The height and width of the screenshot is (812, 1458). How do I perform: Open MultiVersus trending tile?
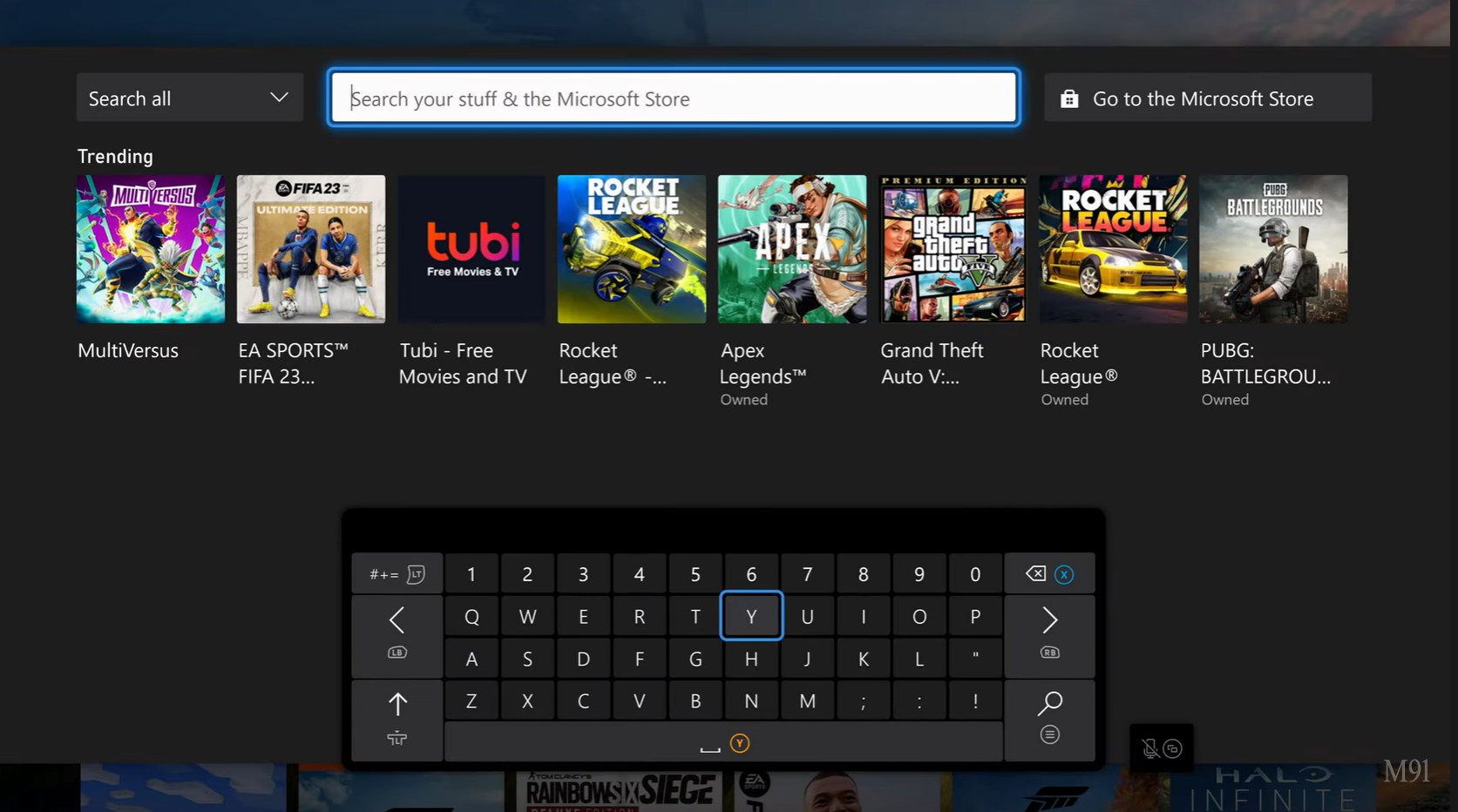[x=151, y=249]
